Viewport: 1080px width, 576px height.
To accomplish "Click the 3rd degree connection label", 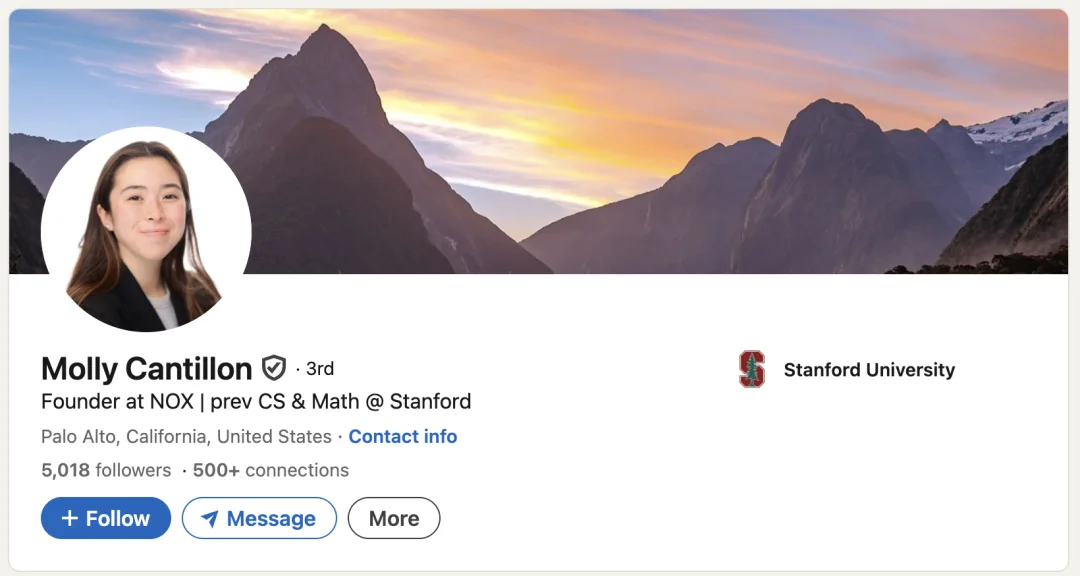I will click(319, 369).
